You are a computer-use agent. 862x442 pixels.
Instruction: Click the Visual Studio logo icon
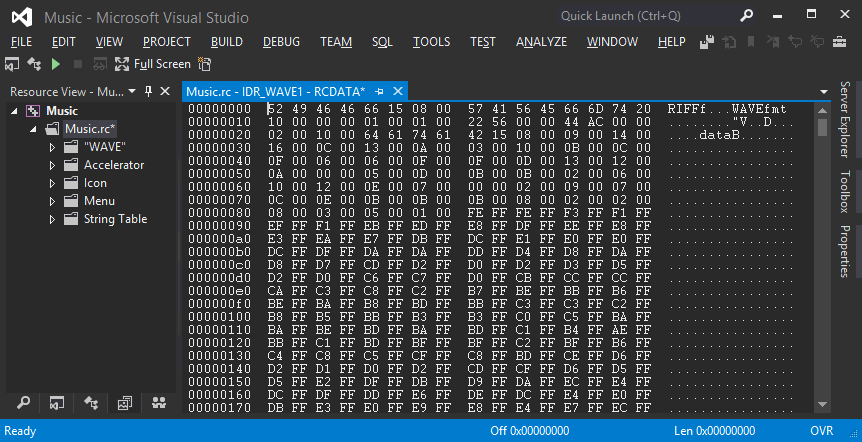coord(21,18)
